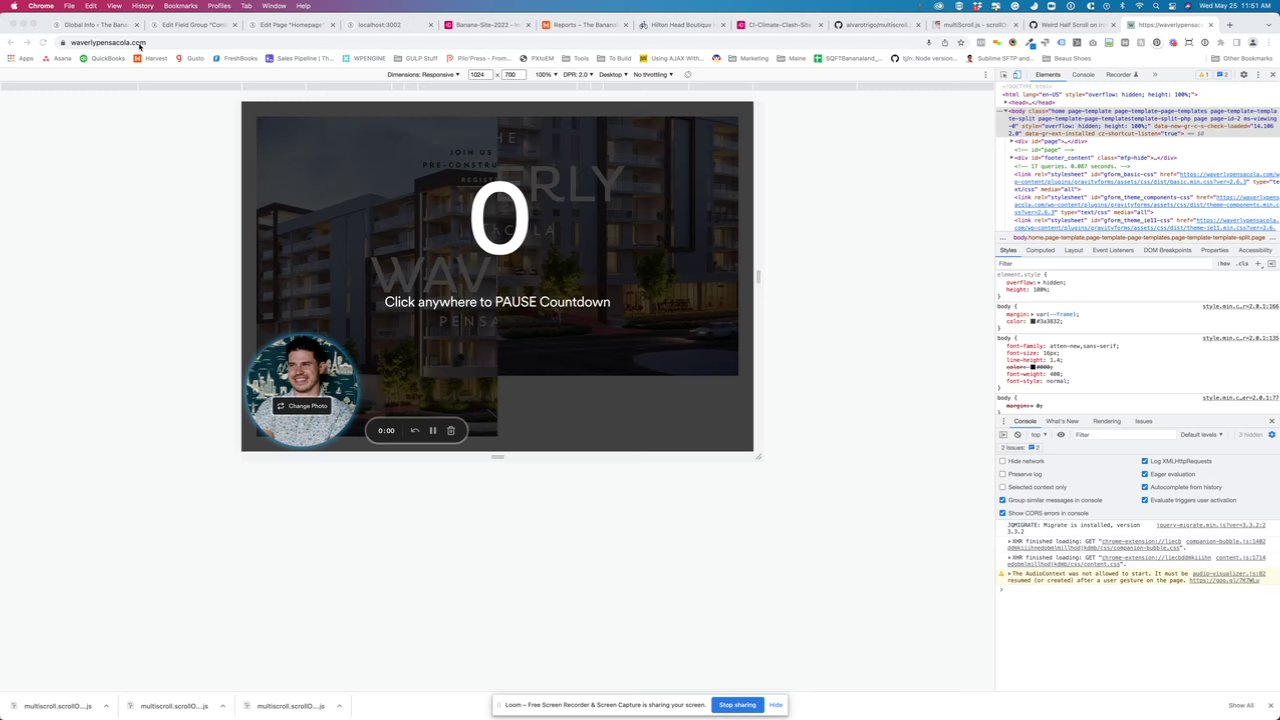Uncheck Group similar messages in console
This screenshot has height=720, width=1280.
tap(1003, 500)
